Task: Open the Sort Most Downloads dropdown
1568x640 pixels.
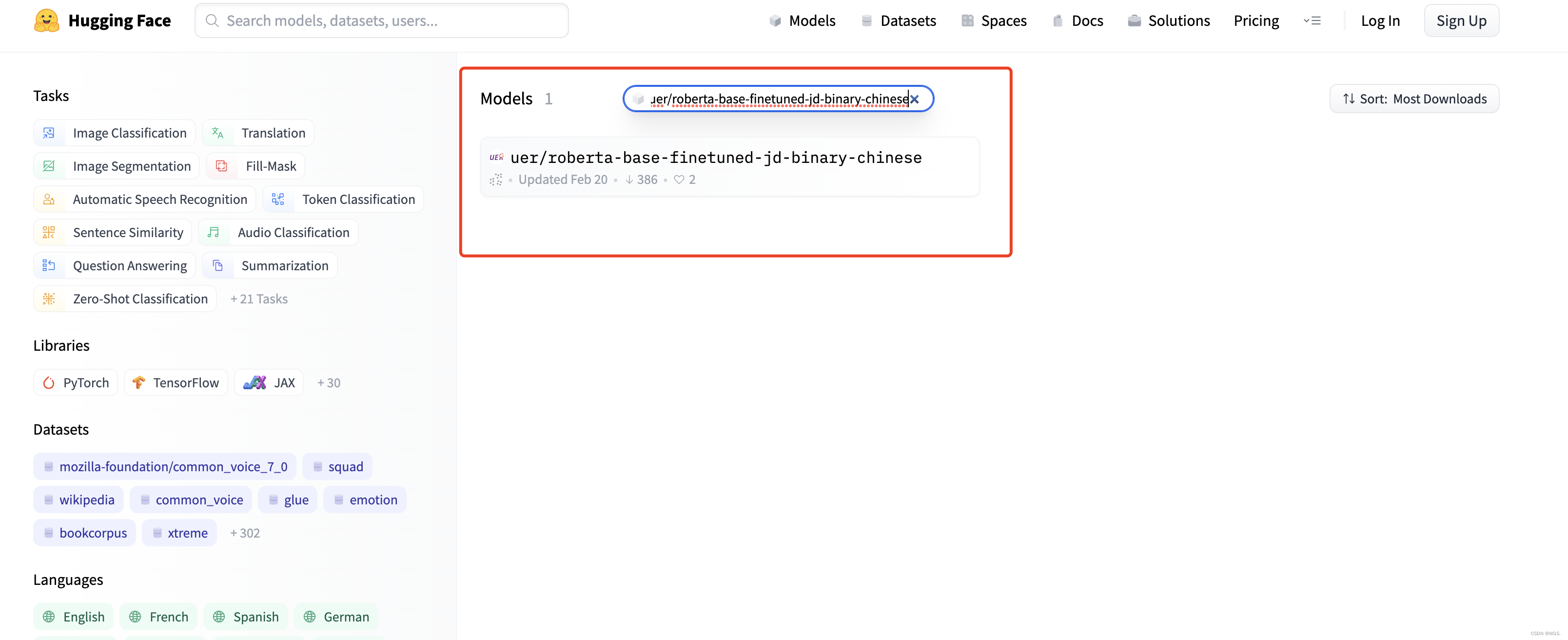Action: pos(1413,99)
